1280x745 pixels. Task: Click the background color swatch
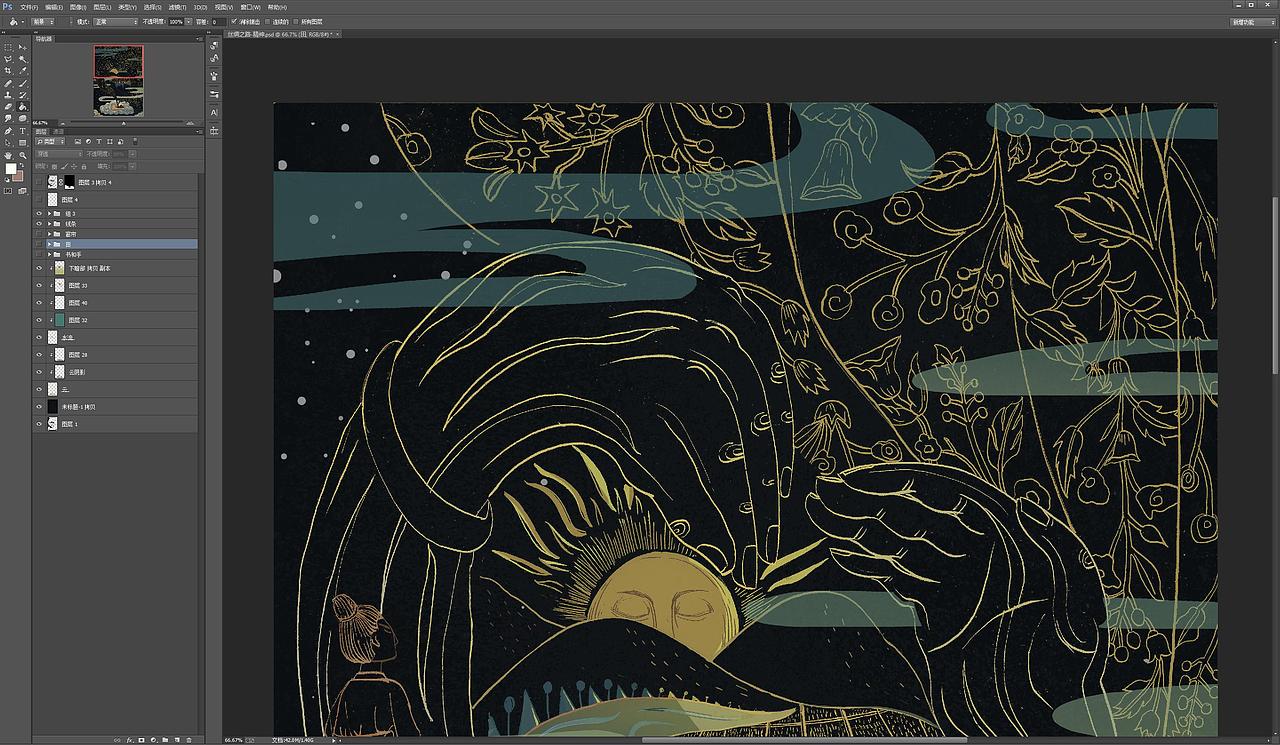19,177
